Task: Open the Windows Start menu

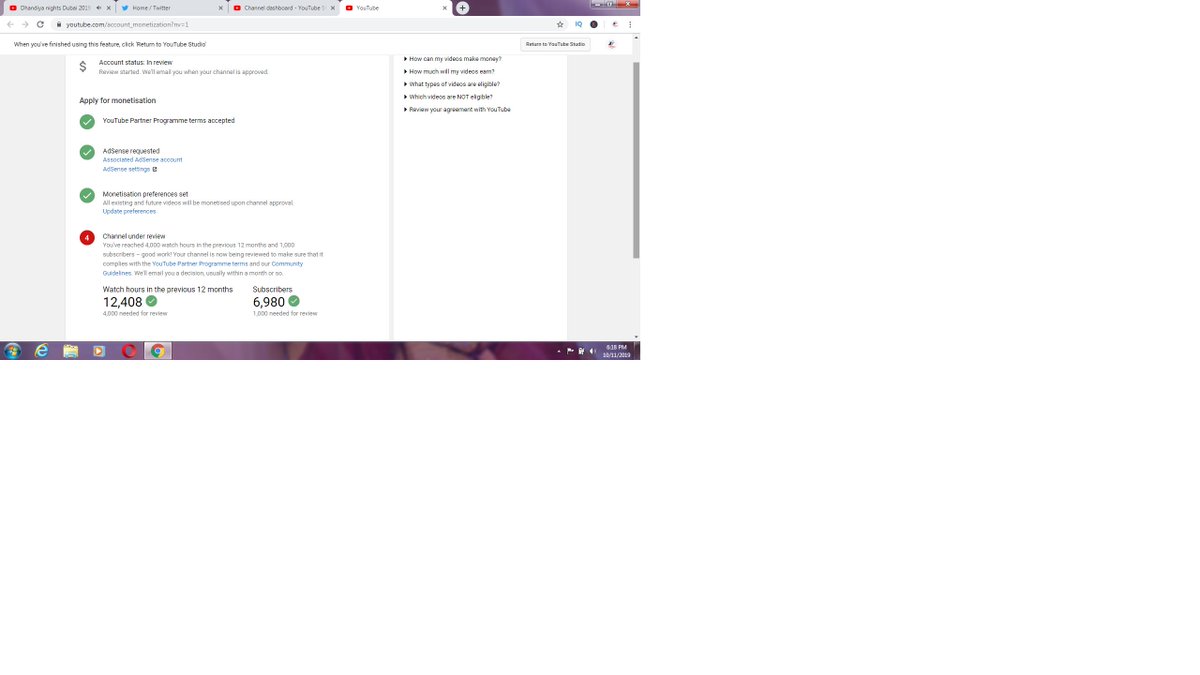Action: coord(12,351)
